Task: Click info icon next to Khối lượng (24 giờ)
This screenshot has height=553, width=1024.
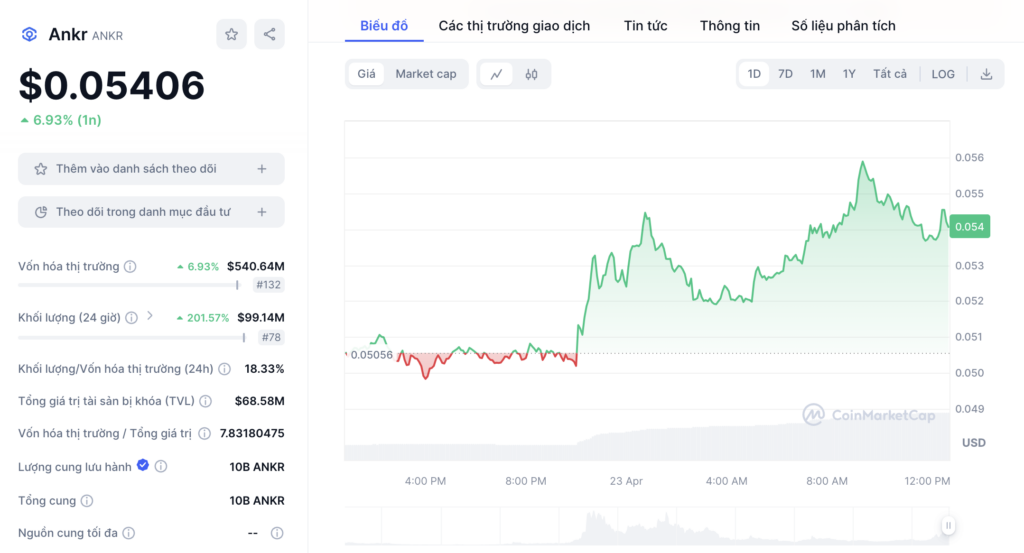Action: [131, 318]
